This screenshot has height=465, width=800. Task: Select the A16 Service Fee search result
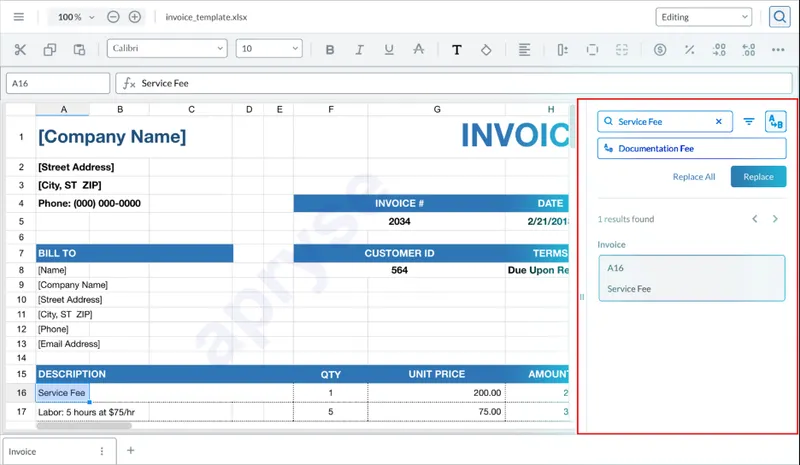point(691,278)
